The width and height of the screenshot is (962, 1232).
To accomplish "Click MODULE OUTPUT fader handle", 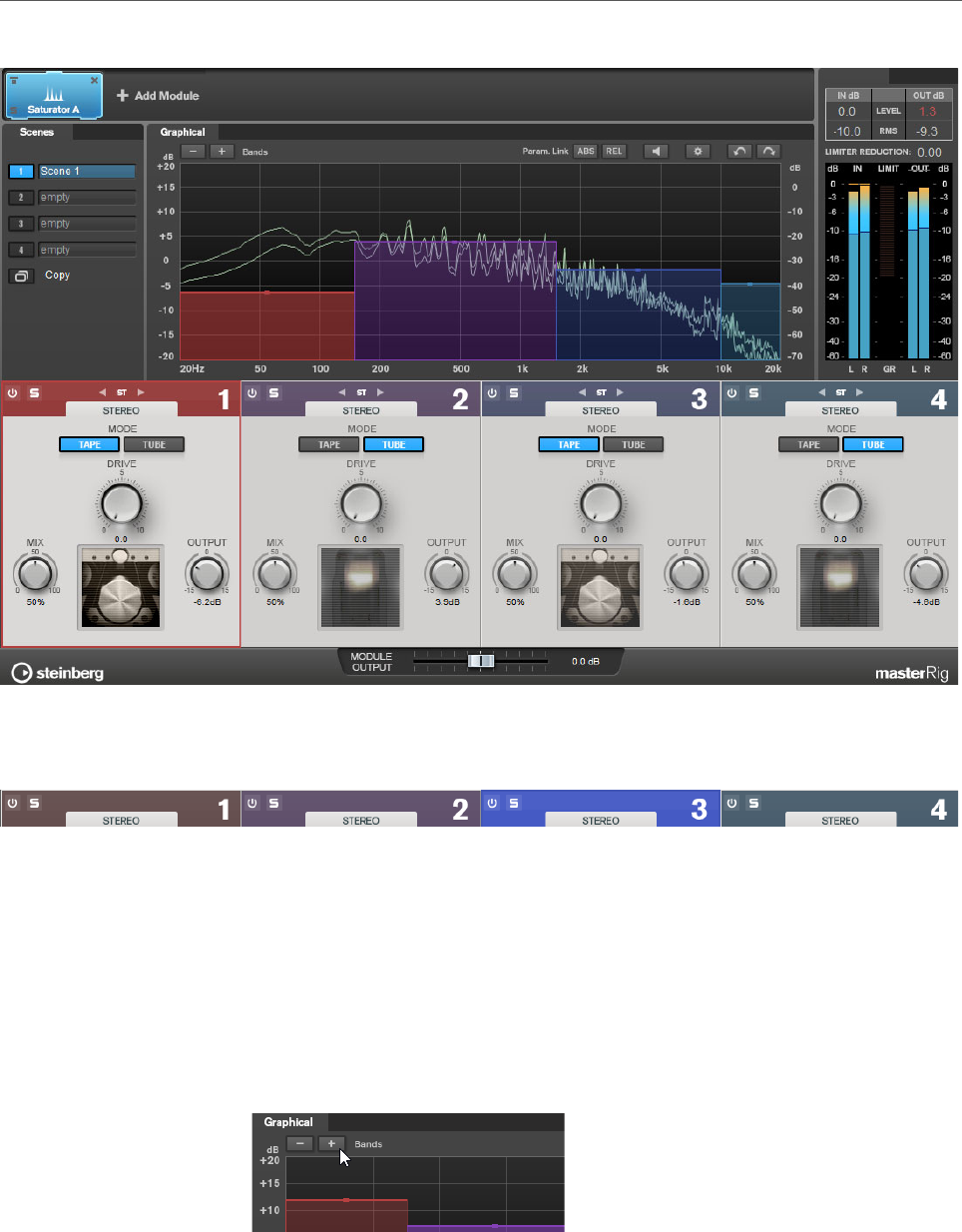I will pos(481,661).
